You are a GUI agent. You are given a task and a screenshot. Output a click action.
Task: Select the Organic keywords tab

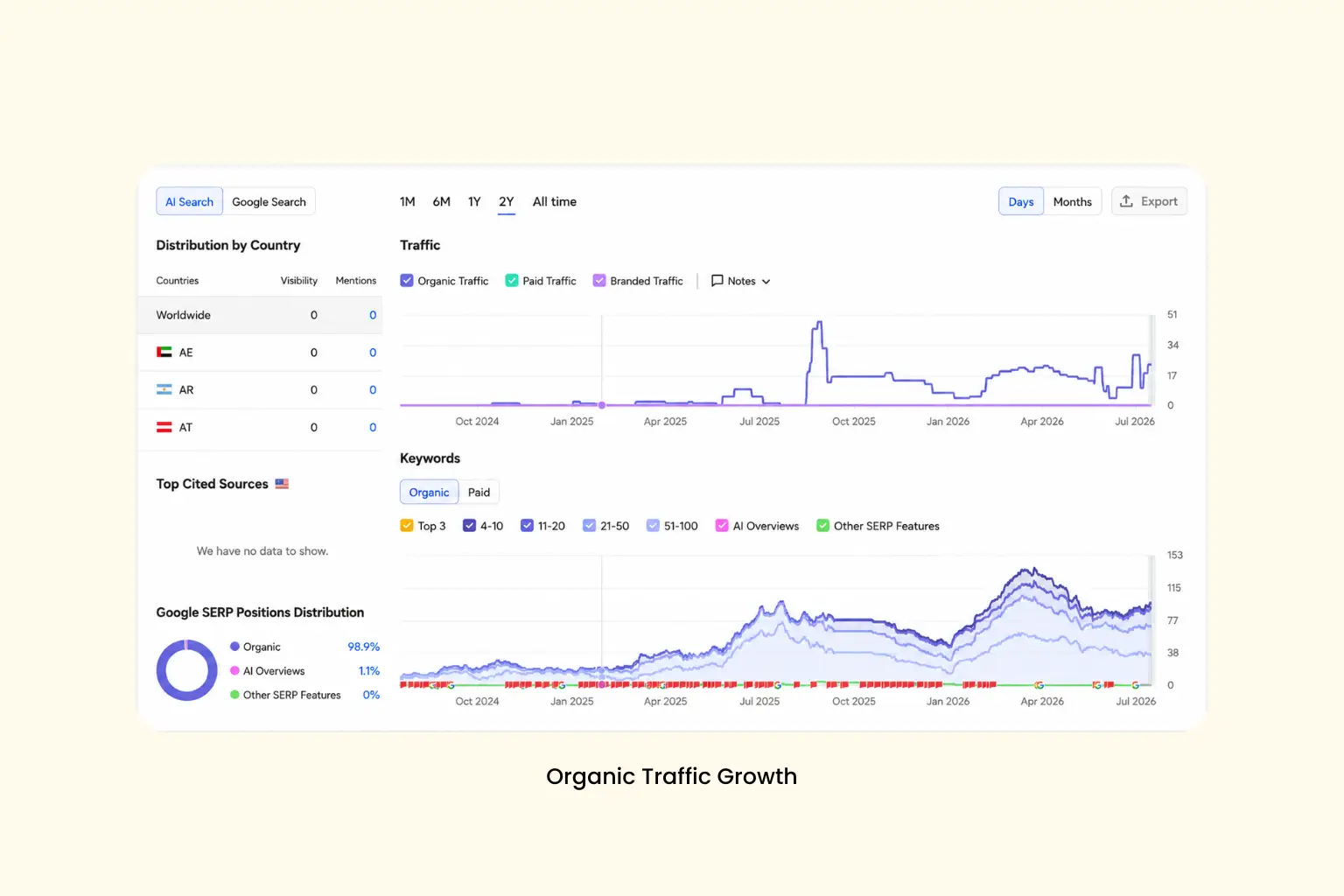click(429, 492)
